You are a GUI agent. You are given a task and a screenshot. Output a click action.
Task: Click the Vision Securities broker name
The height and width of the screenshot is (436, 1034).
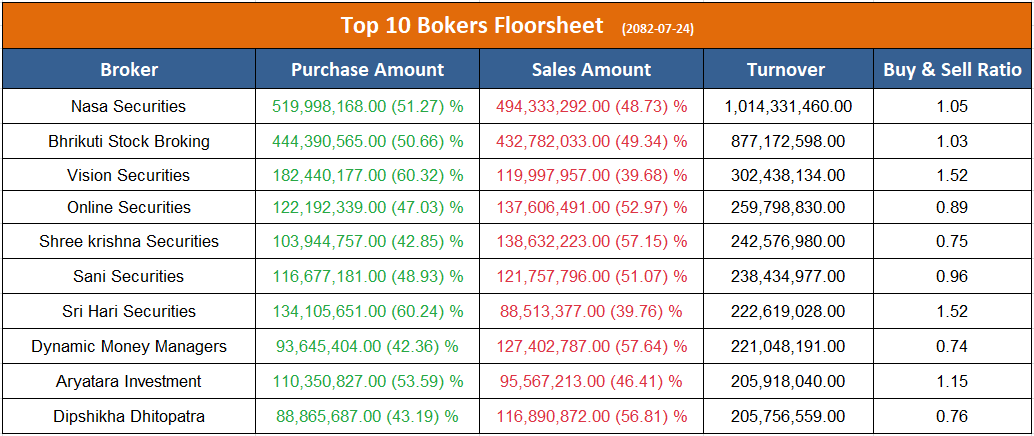129,175
